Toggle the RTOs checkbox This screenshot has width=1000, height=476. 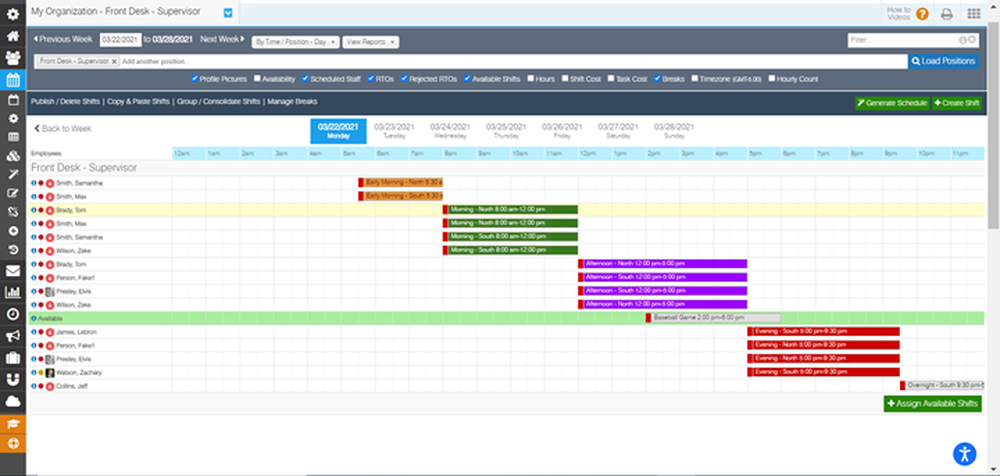[371, 79]
